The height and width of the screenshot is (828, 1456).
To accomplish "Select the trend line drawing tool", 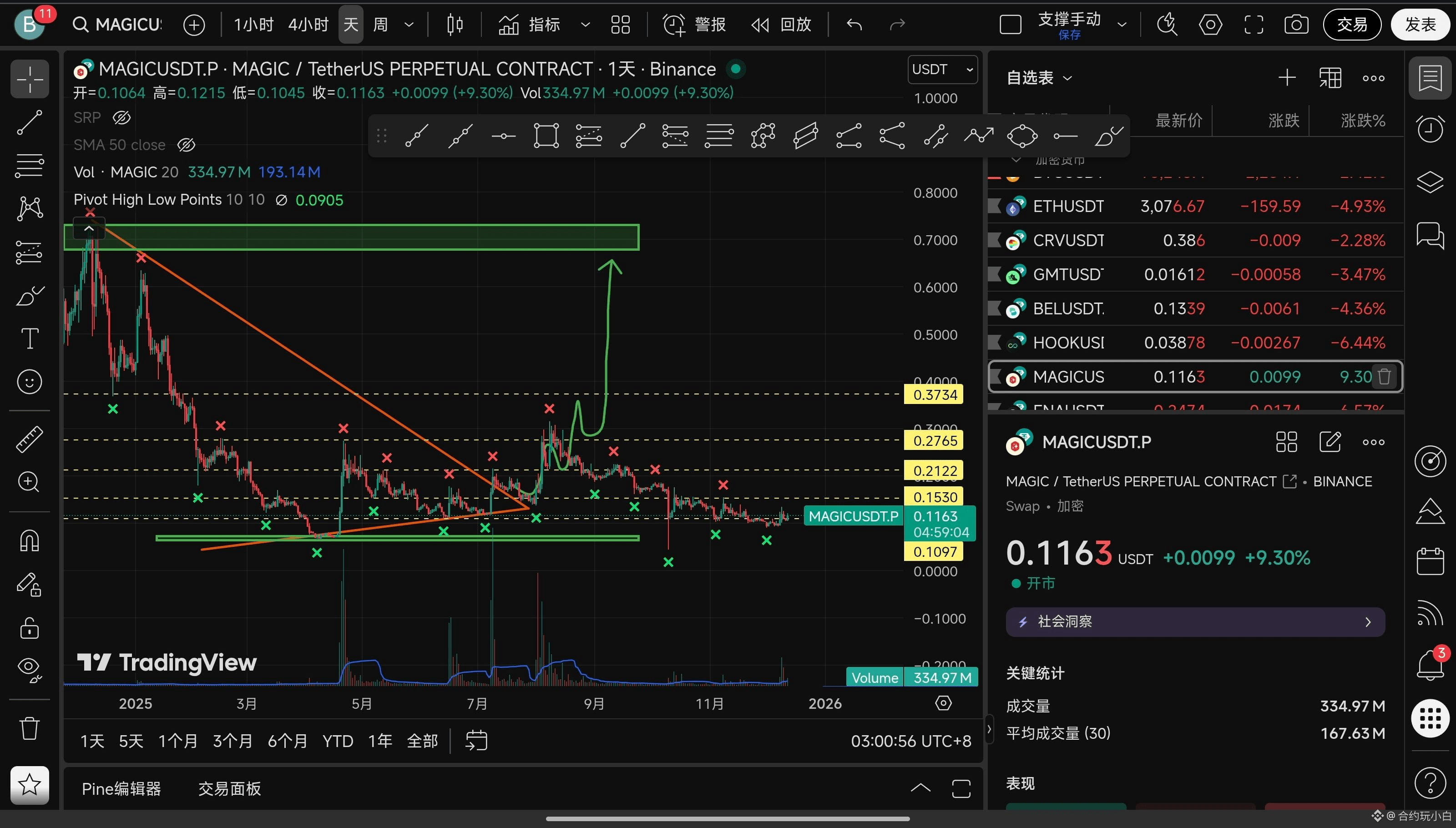I will [30, 122].
